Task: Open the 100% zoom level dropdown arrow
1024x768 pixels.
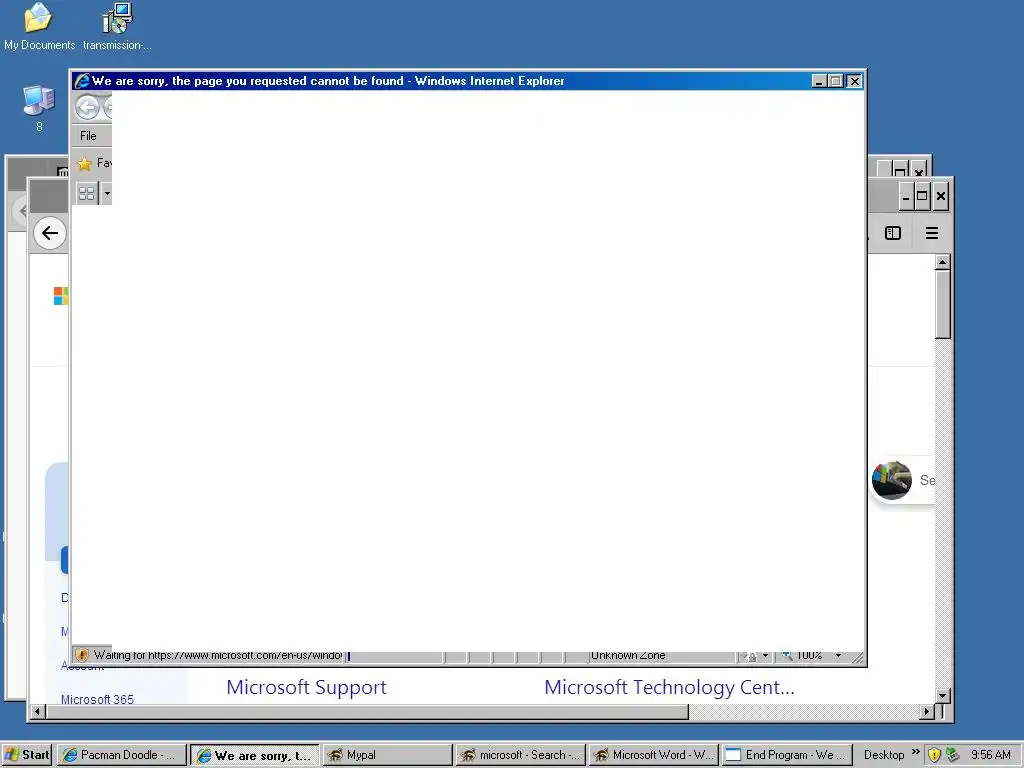Action: coord(839,655)
